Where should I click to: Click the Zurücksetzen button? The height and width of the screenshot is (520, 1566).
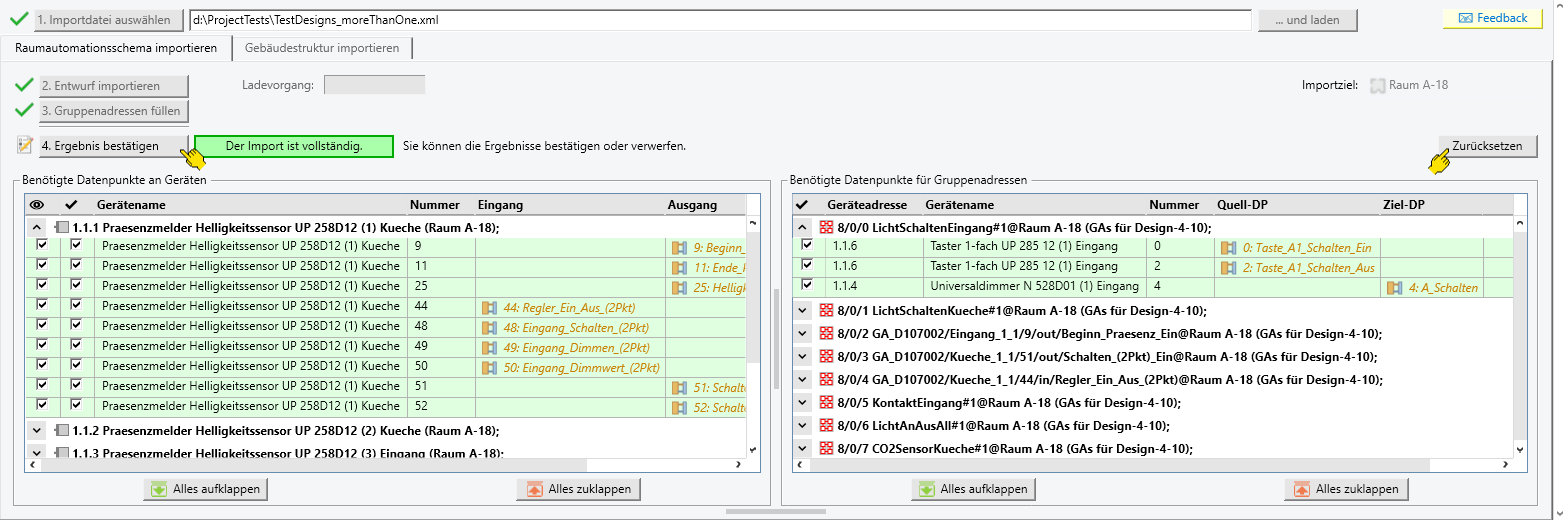[x=1487, y=146]
